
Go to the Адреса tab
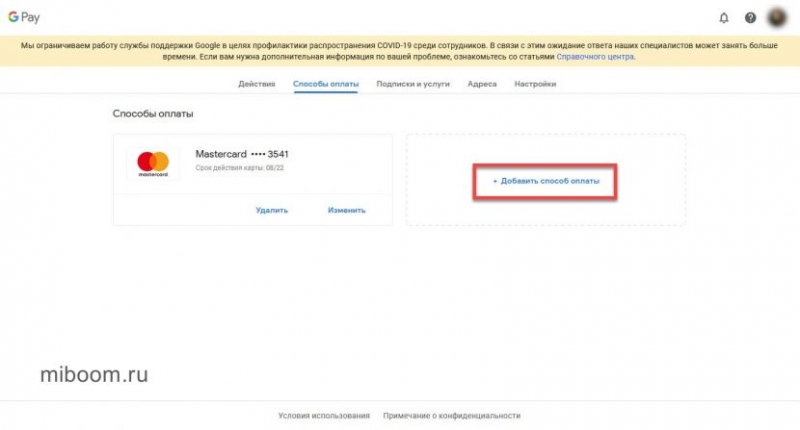point(482,84)
